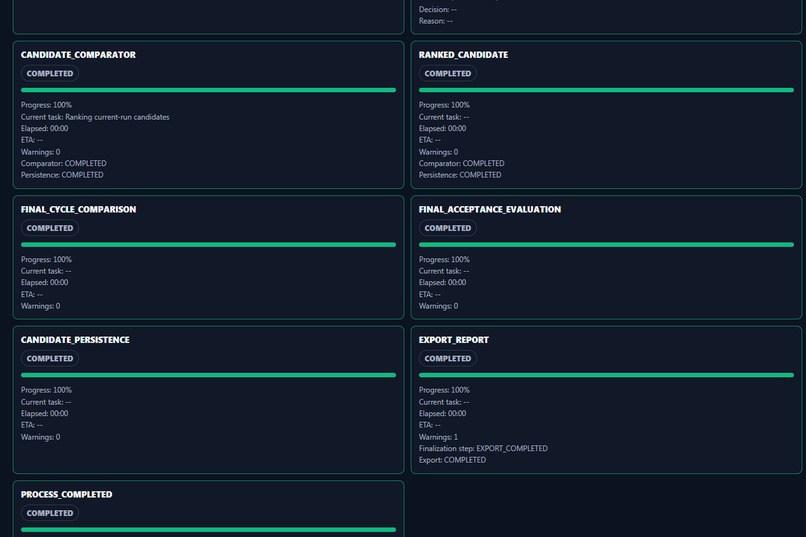Click COMPLETED badge in EXPORT_REPORT card
Viewport: 806px width, 537px height.
(448, 359)
